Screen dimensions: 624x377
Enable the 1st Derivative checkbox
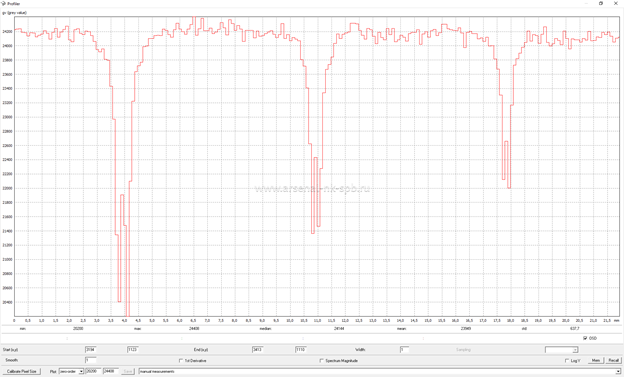pos(181,361)
